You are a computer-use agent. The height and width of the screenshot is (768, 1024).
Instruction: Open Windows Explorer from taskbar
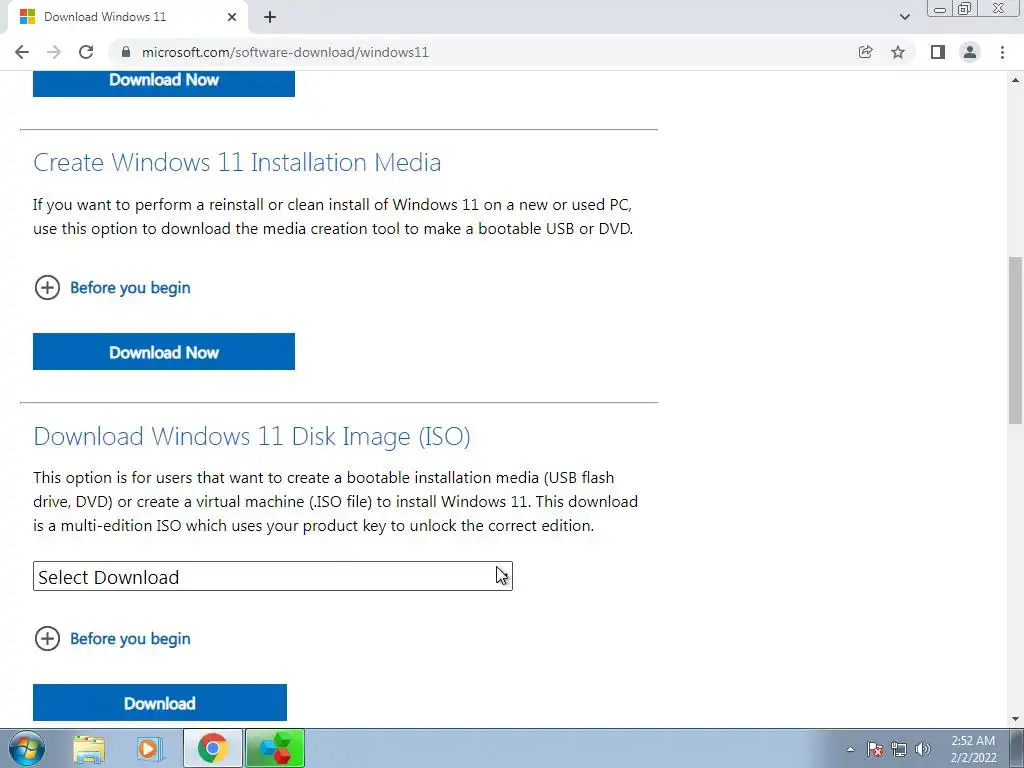tap(89, 748)
